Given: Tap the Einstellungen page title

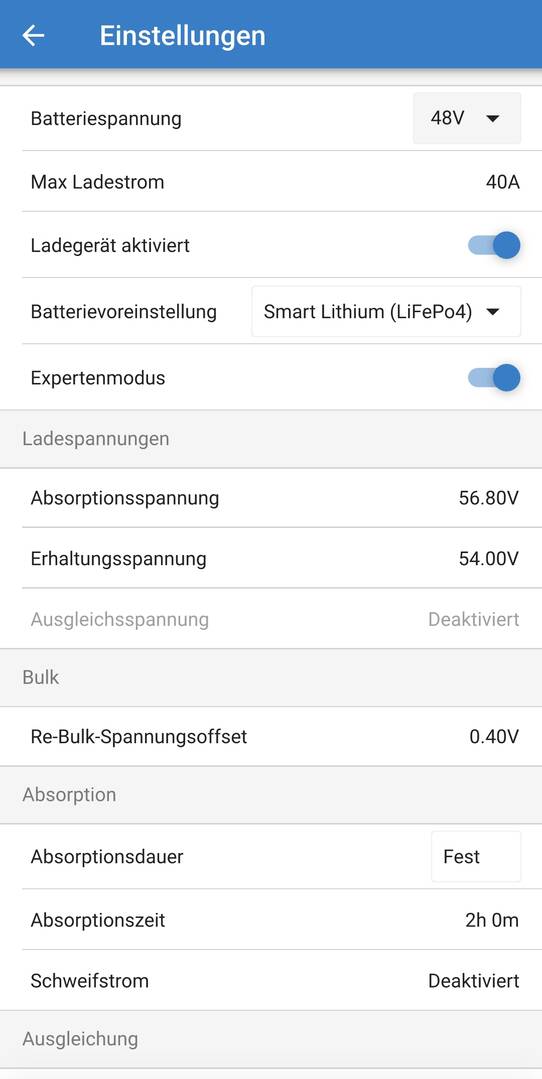Looking at the screenshot, I should click(182, 36).
